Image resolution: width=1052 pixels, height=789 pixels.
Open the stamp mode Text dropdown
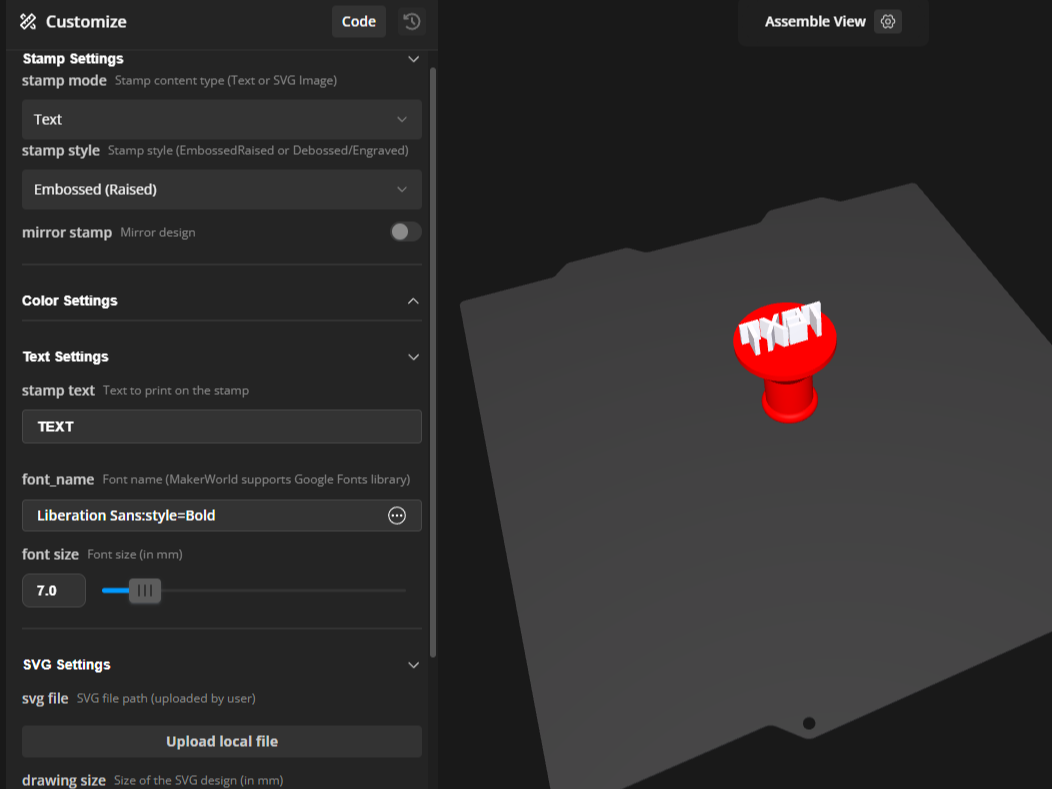tap(222, 119)
